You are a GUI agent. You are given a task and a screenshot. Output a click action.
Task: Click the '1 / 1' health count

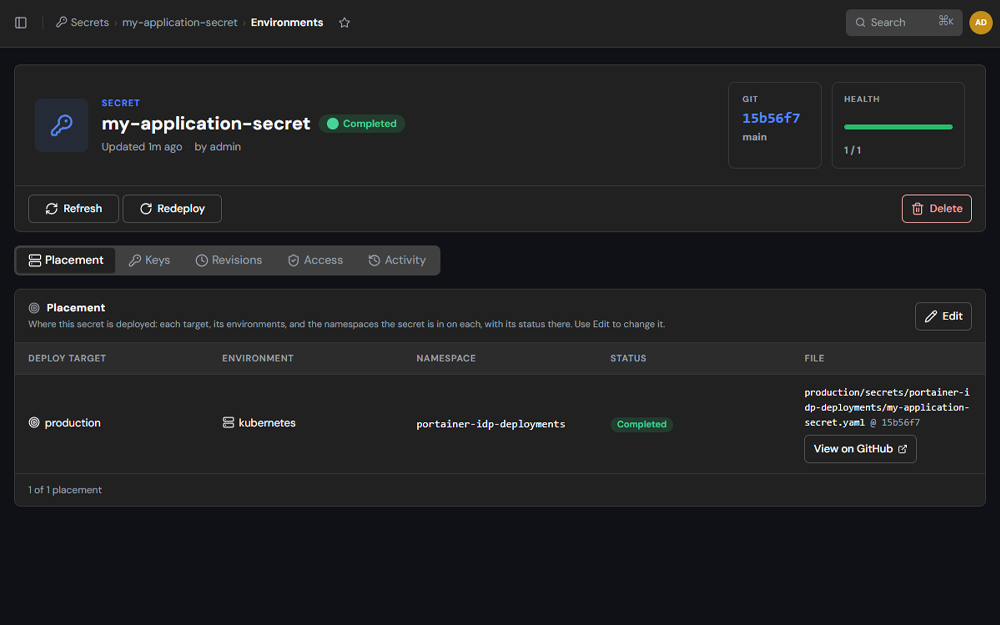click(x=853, y=151)
